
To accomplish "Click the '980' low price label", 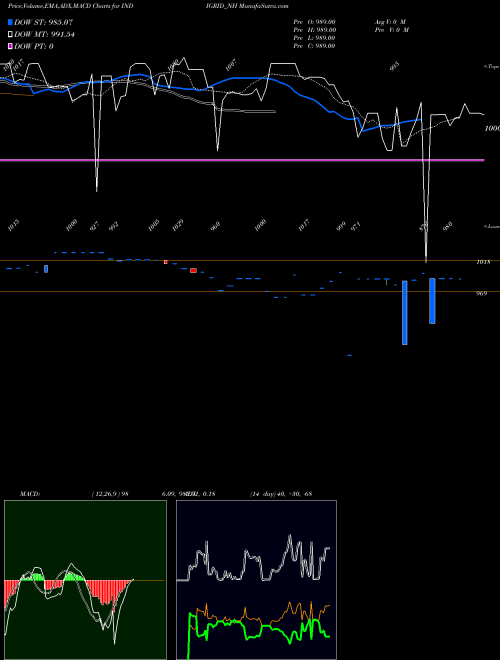I will click(x=448, y=226).
